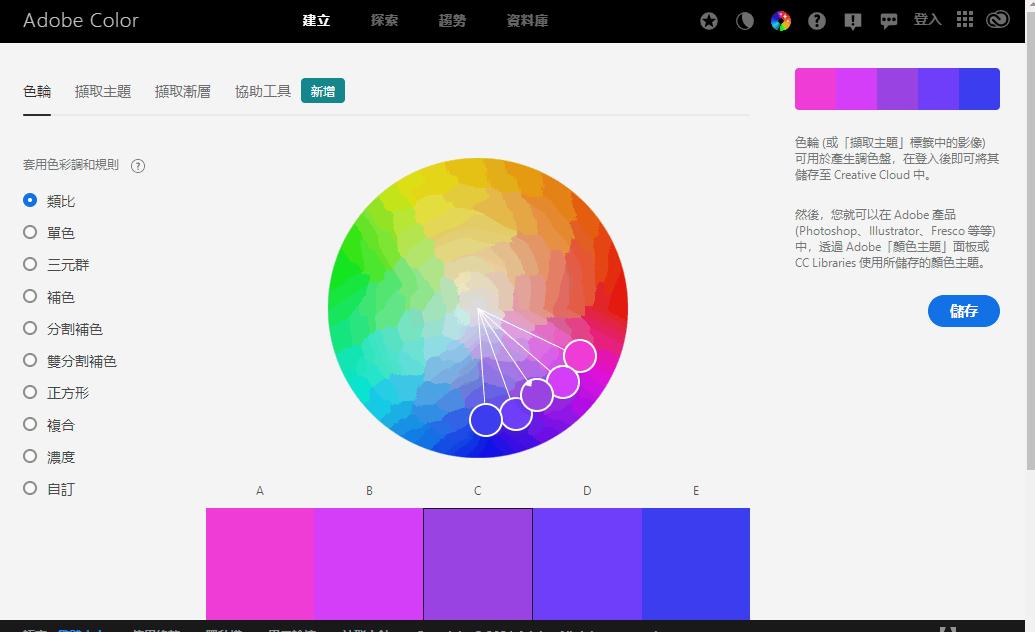Image resolution: width=1035 pixels, height=632 pixels.
Task: Switch to the 協助工具 tab
Action: click(x=263, y=91)
